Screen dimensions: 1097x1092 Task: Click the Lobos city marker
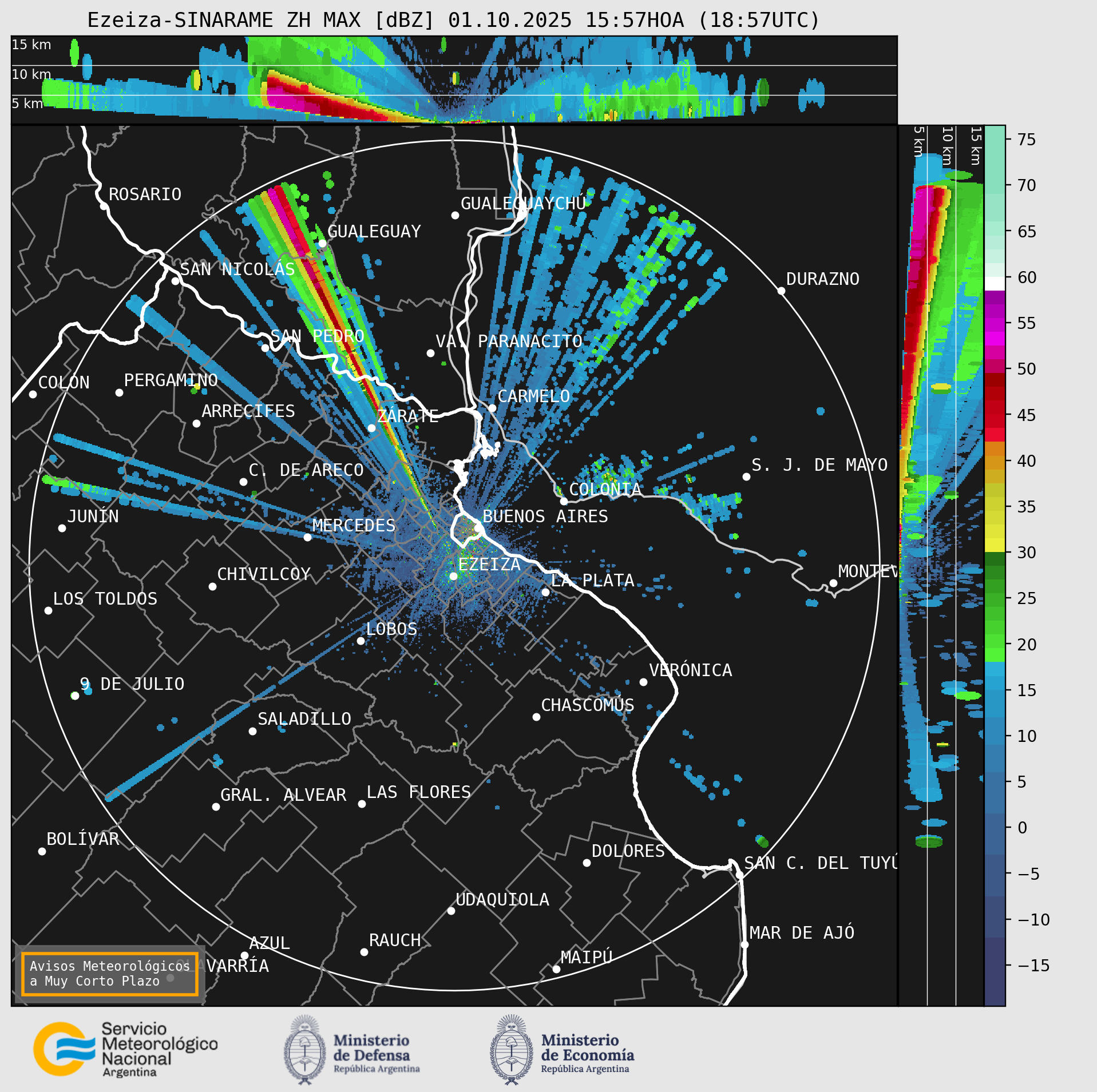pyautogui.click(x=361, y=641)
